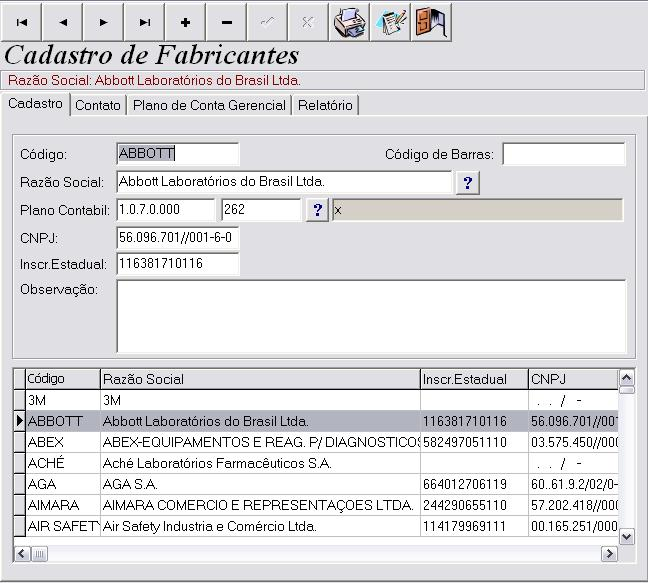The width and height of the screenshot is (648, 583).
Task: Click the Código de Barras field
Action: click(x=564, y=154)
